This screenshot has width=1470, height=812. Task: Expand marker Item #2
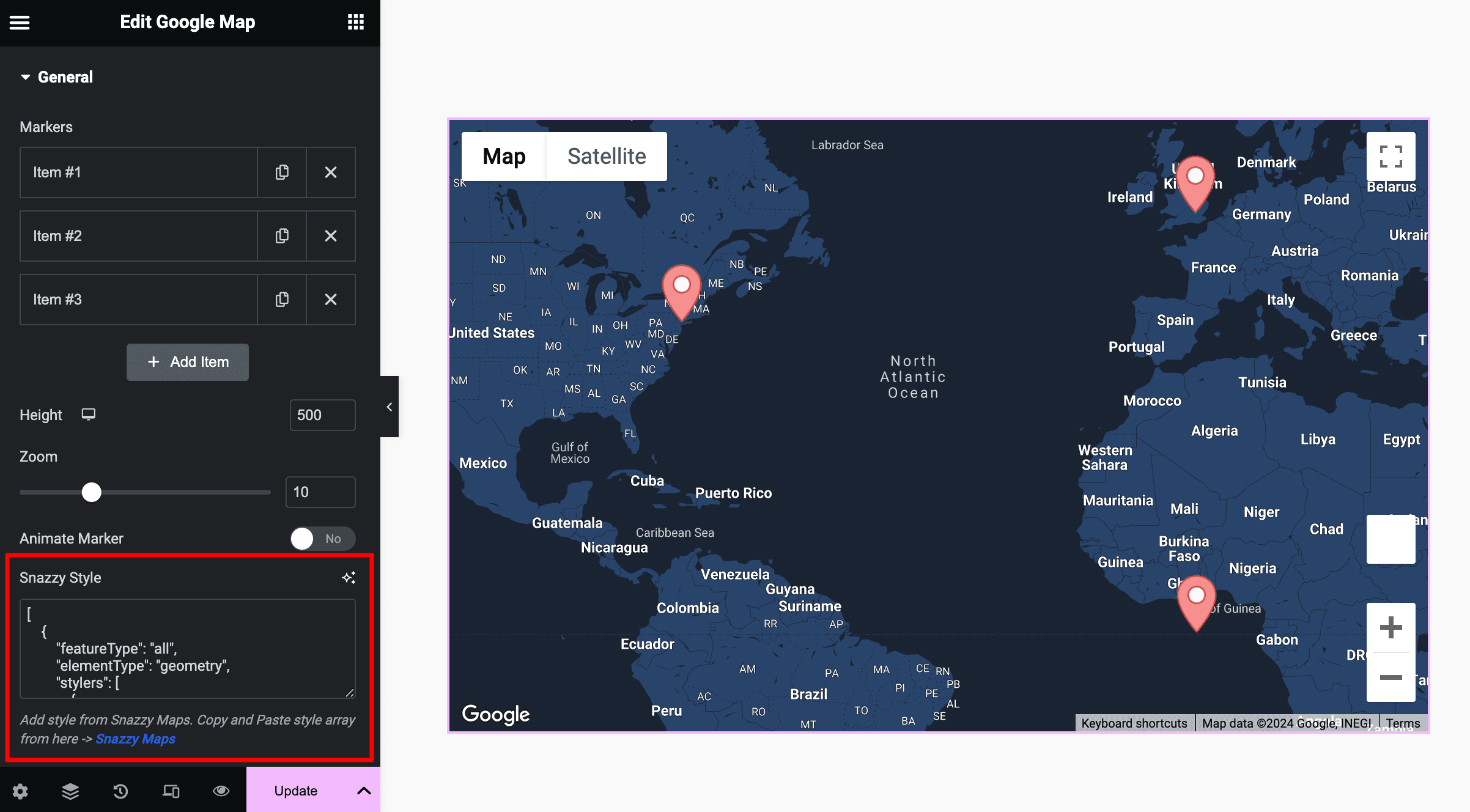[139, 236]
